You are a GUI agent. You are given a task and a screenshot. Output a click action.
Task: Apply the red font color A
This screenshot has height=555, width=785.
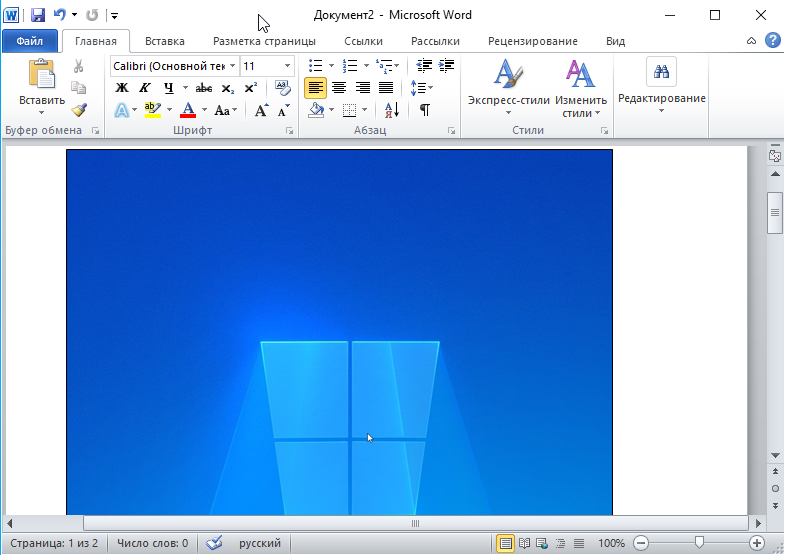coord(188,110)
